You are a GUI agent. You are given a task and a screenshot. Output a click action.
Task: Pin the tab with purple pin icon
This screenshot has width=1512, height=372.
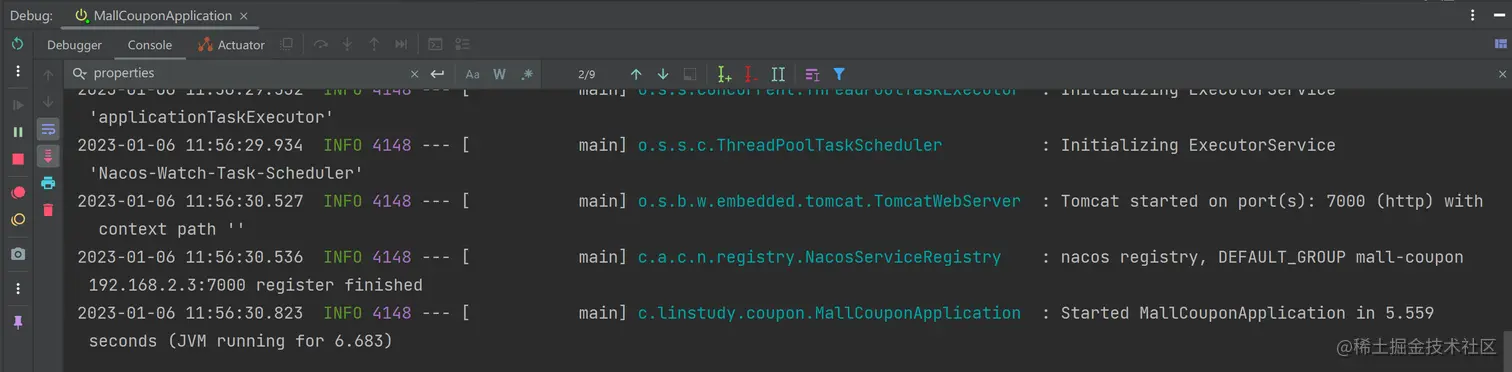coord(17,322)
